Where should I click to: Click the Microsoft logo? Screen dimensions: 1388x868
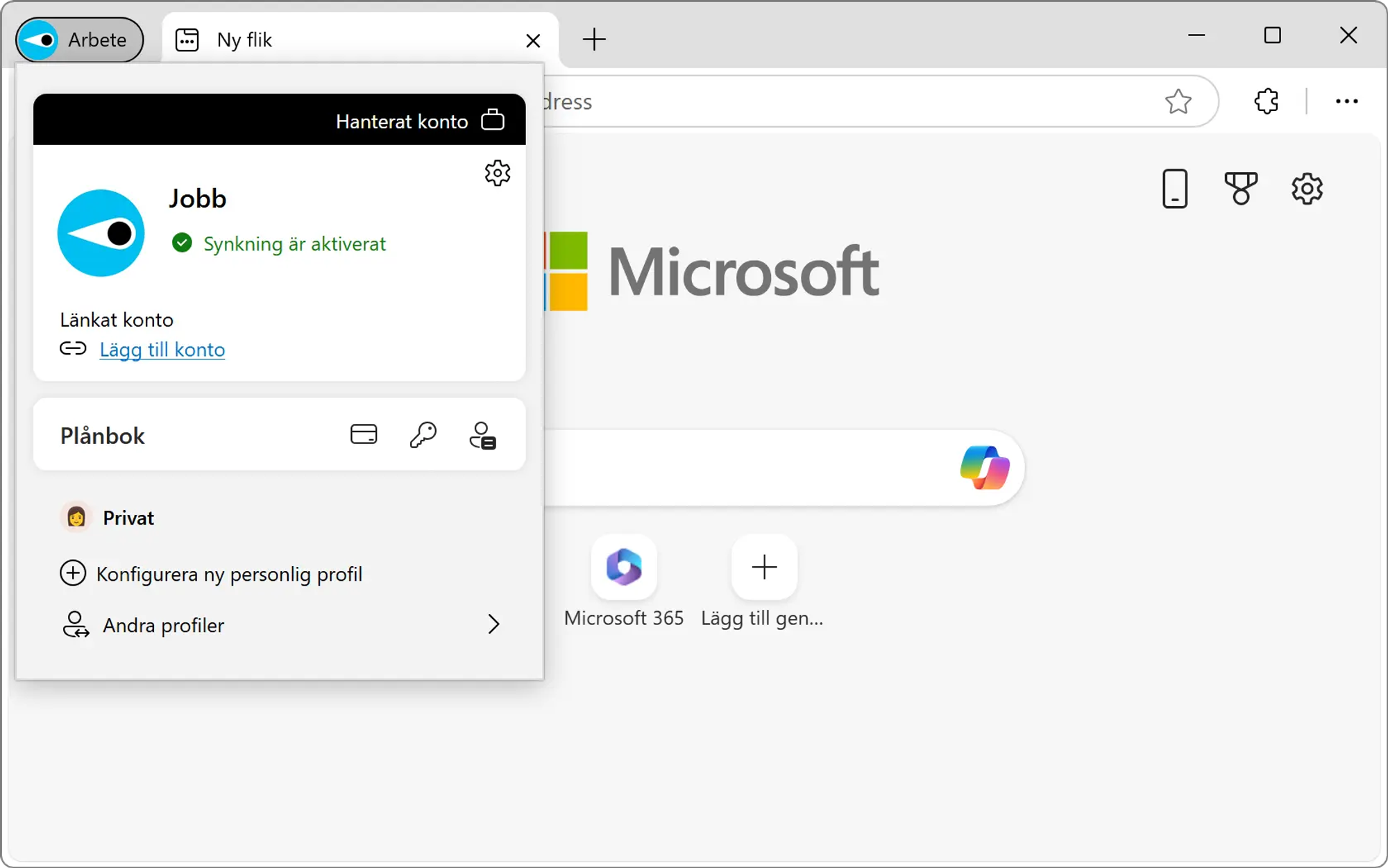point(712,271)
